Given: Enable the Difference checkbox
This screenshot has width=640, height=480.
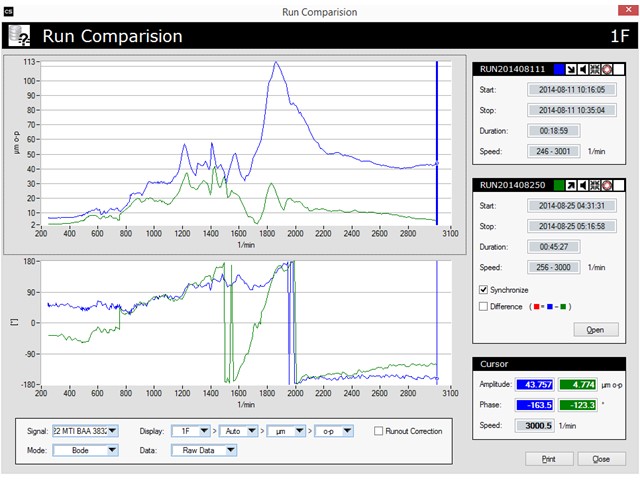Looking at the screenshot, I should (485, 306).
